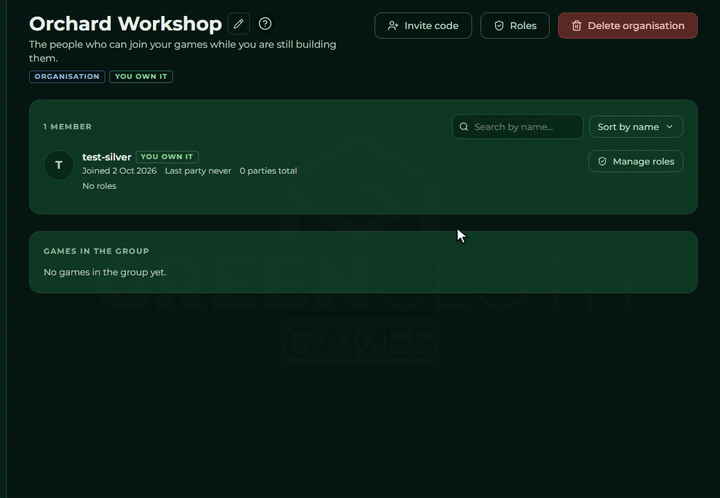The image size is (720, 498).
Task: Open the Sort by name dropdown
Action: tap(636, 127)
